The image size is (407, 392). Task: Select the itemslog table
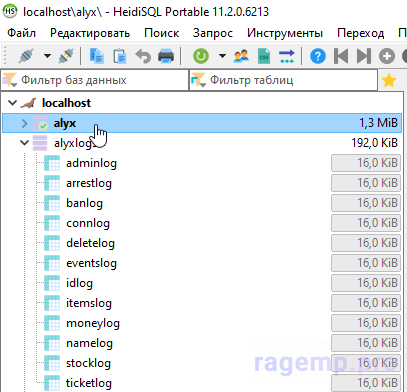pyautogui.click(x=89, y=303)
